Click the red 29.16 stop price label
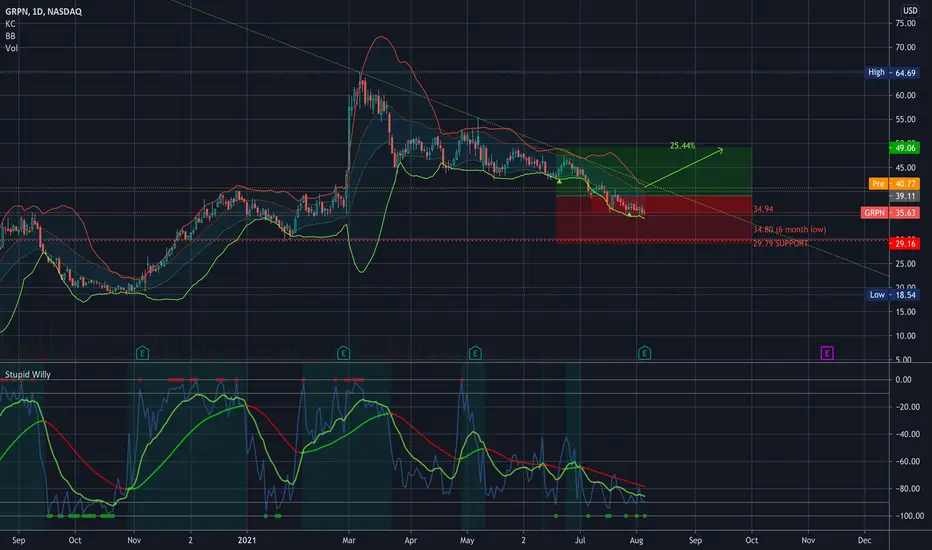 [x=905, y=243]
